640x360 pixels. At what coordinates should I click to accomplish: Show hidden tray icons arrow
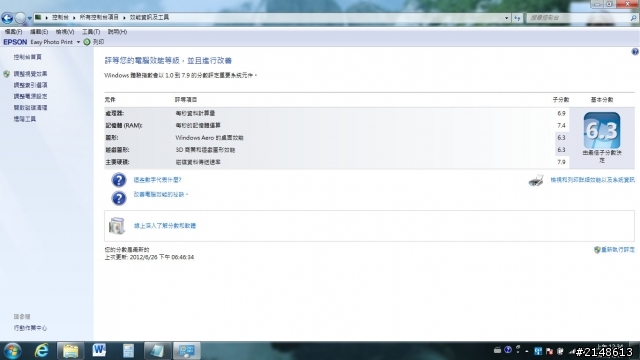pos(527,351)
